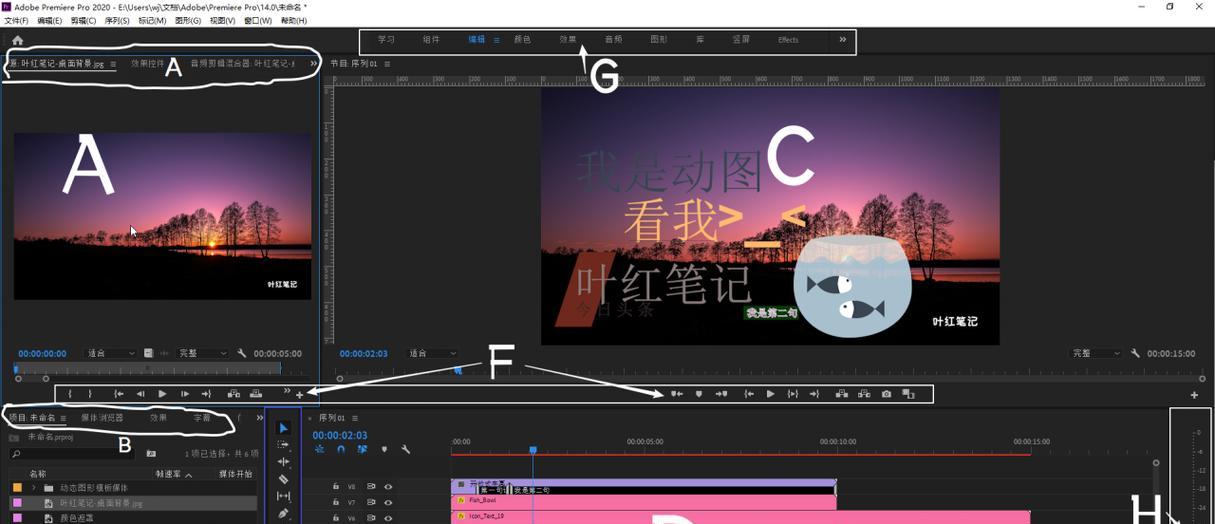This screenshot has width=1215, height=524.
Task: Select the Razor tool
Action: pos(283,479)
